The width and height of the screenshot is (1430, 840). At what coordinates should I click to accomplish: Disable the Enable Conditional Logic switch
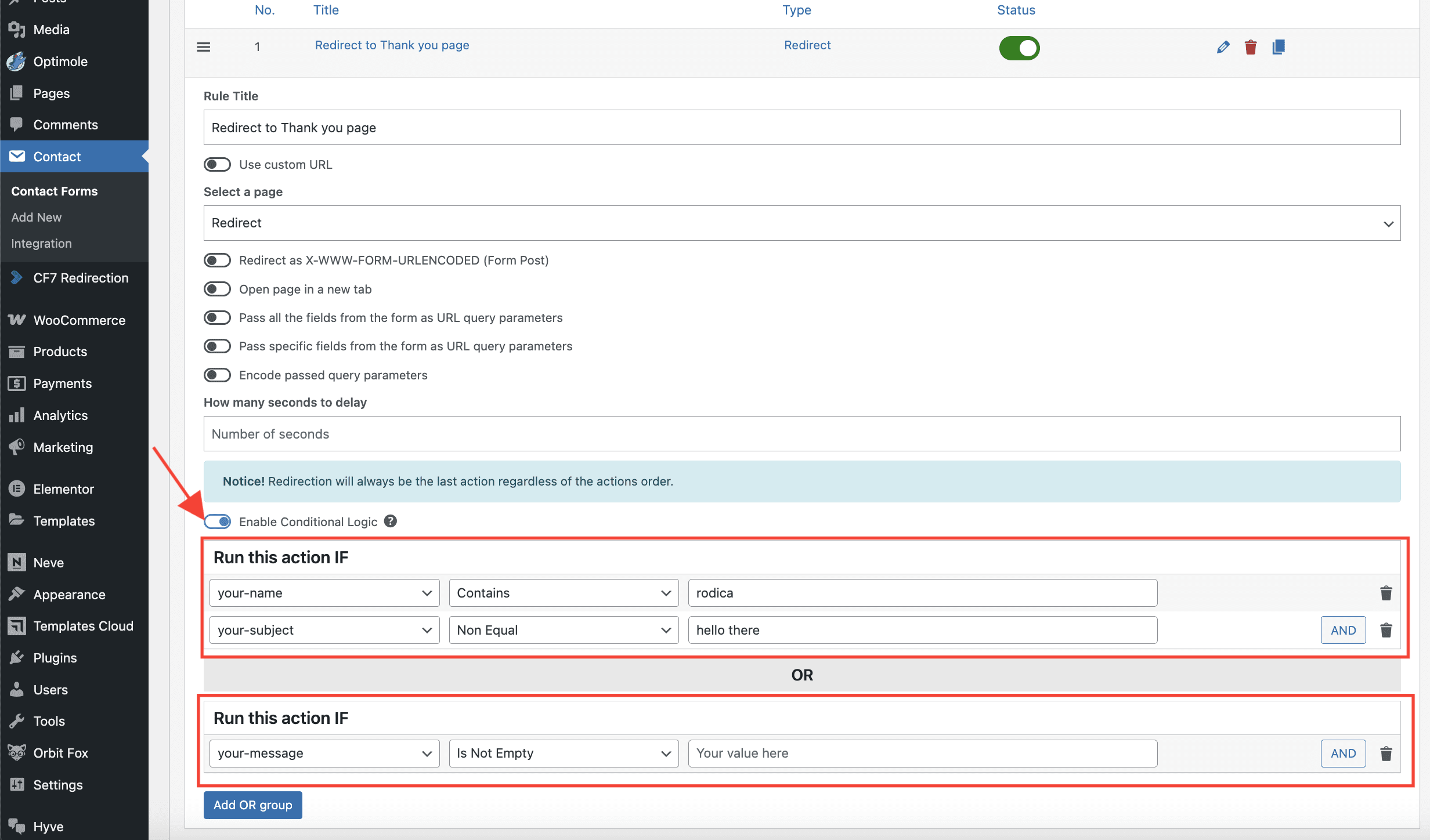(x=218, y=522)
